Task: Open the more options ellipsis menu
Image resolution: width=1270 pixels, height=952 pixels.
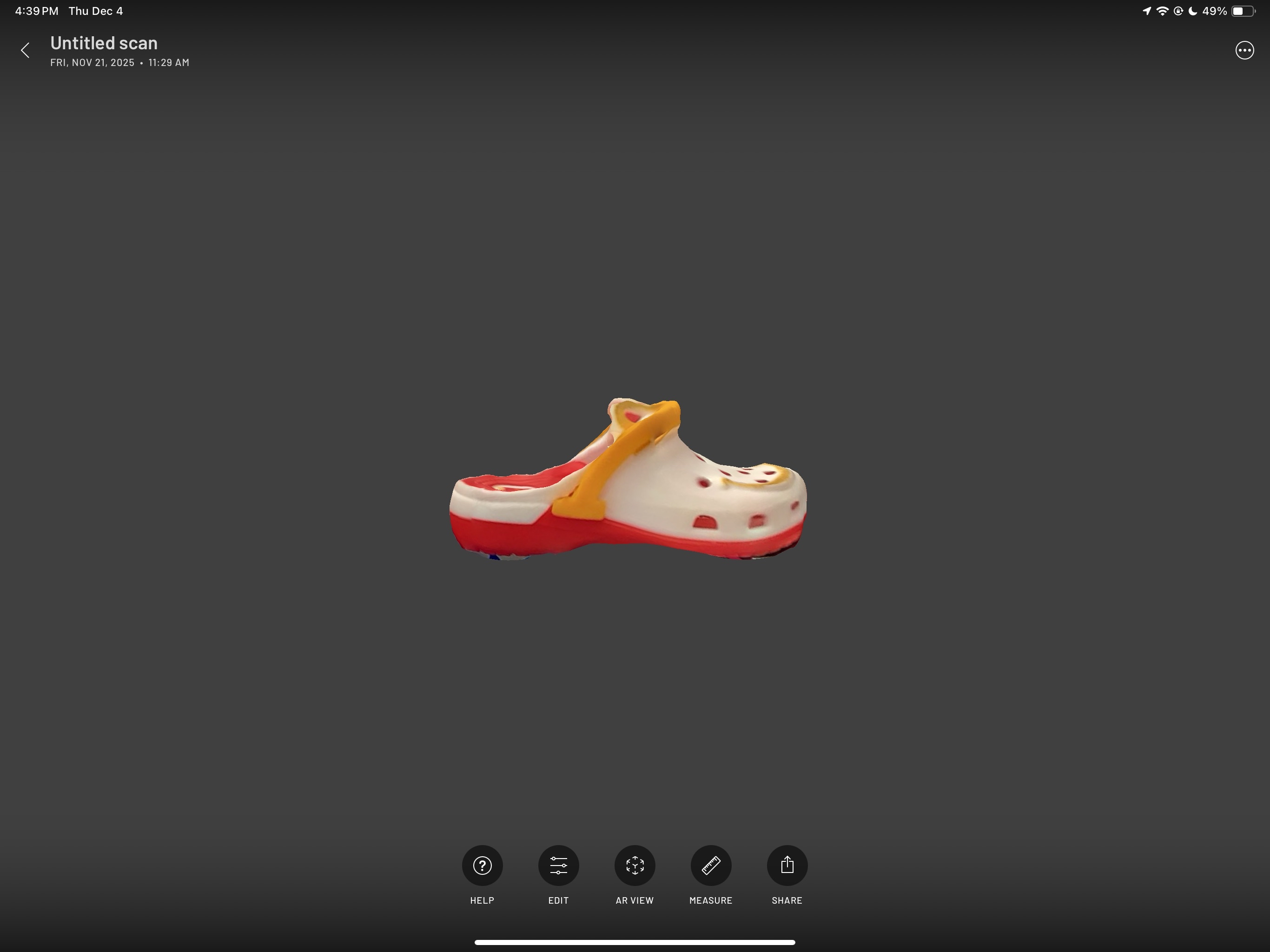Action: click(1244, 51)
